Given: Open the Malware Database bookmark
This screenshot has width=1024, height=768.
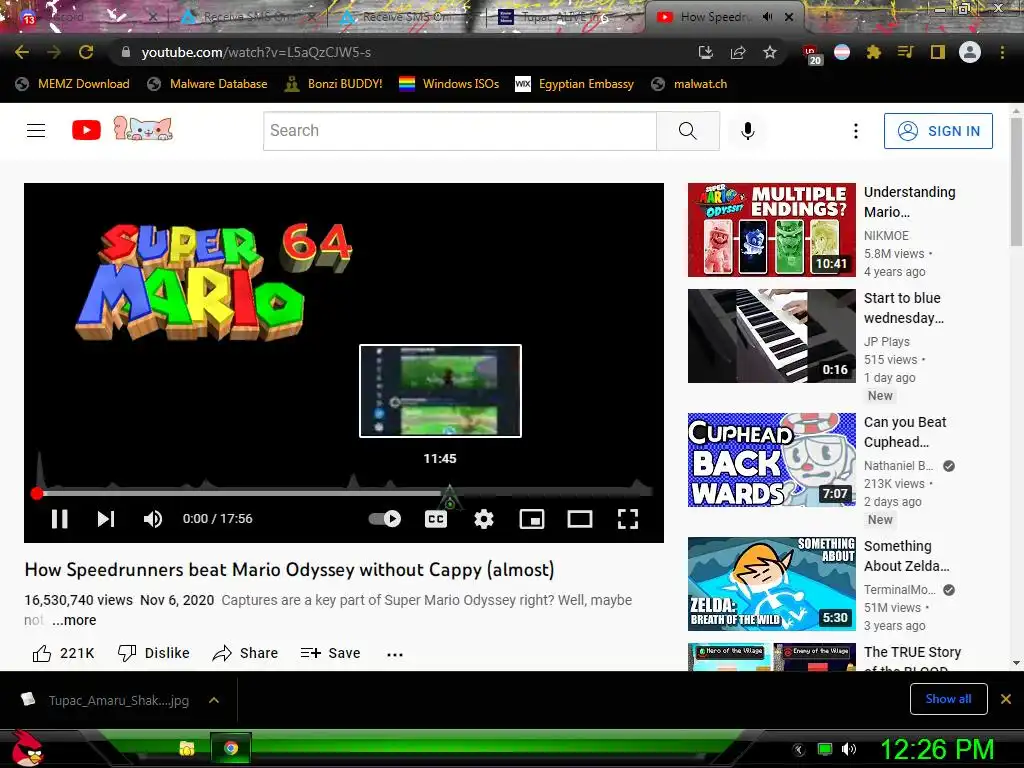Looking at the screenshot, I should tap(208, 84).
